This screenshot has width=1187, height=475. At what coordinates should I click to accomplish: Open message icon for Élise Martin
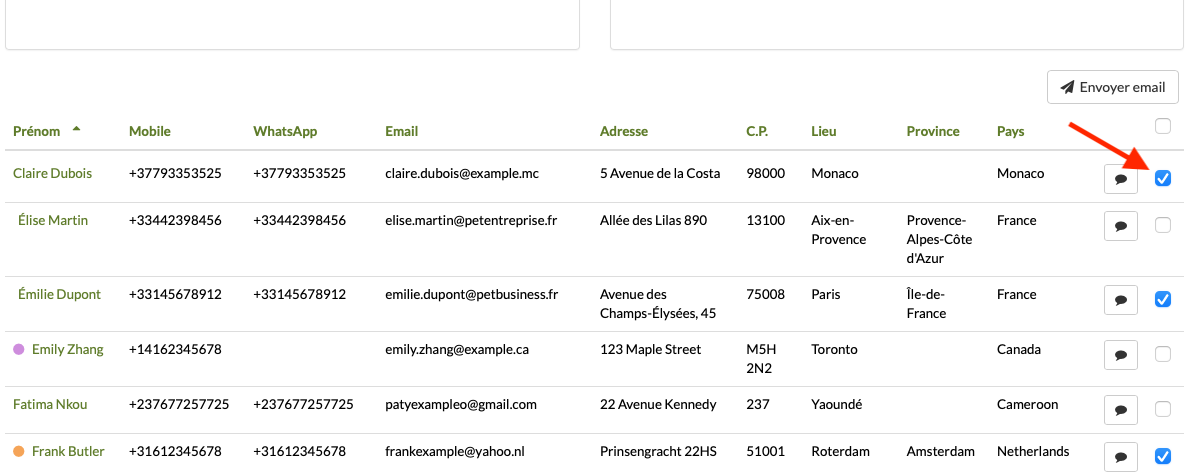pyautogui.click(x=1120, y=226)
